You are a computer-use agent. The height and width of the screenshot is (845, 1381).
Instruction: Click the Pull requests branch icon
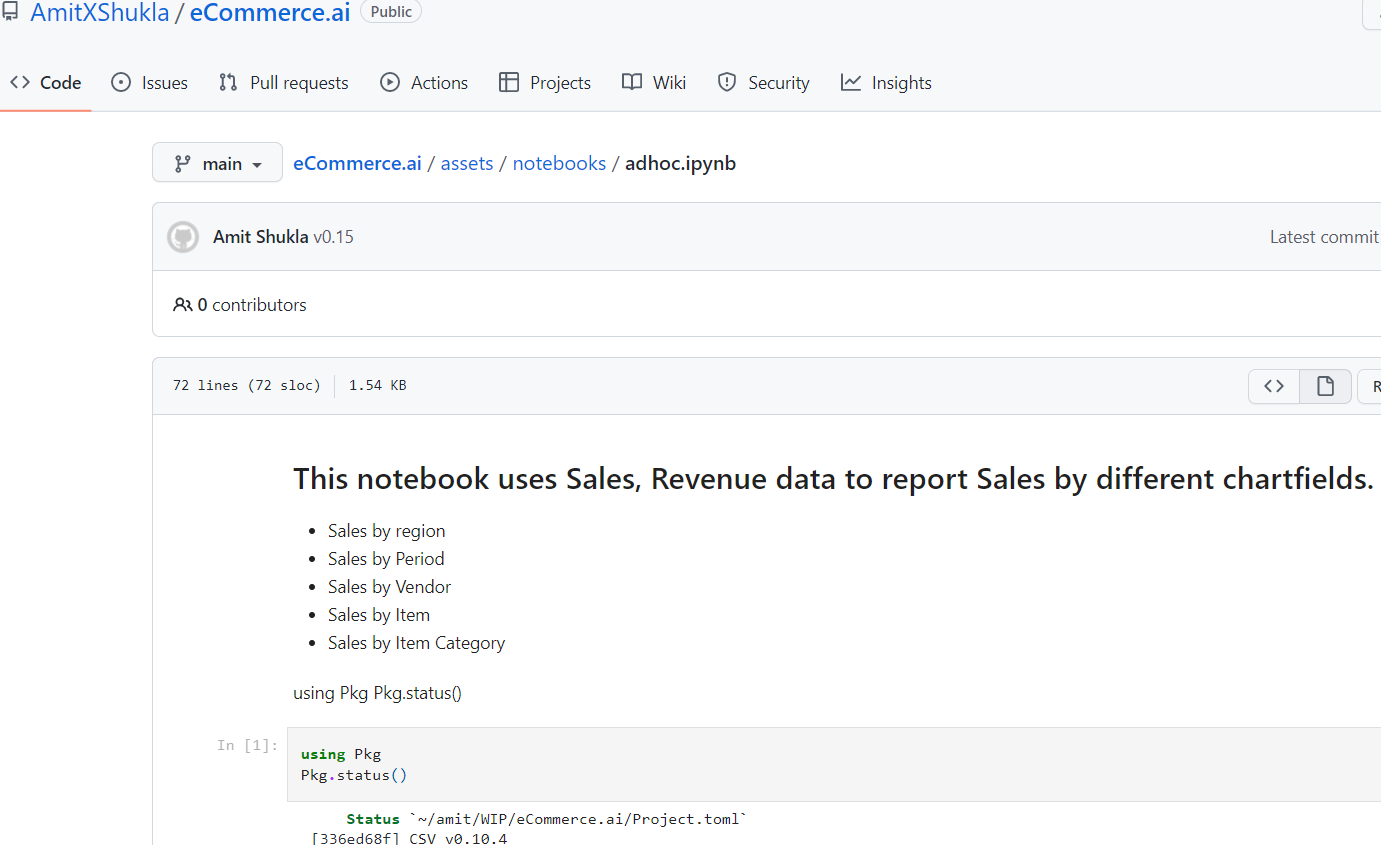coord(228,83)
